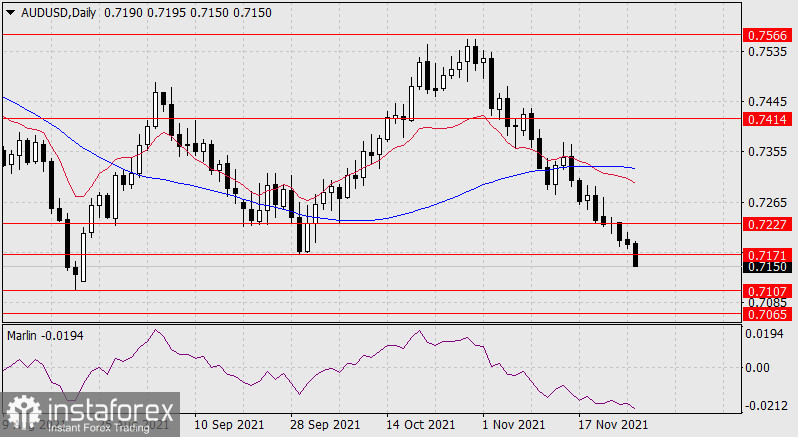This screenshot has width=798, height=437.
Task: Click the 0.7445 value on price axis
Action: pyautogui.click(x=767, y=101)
